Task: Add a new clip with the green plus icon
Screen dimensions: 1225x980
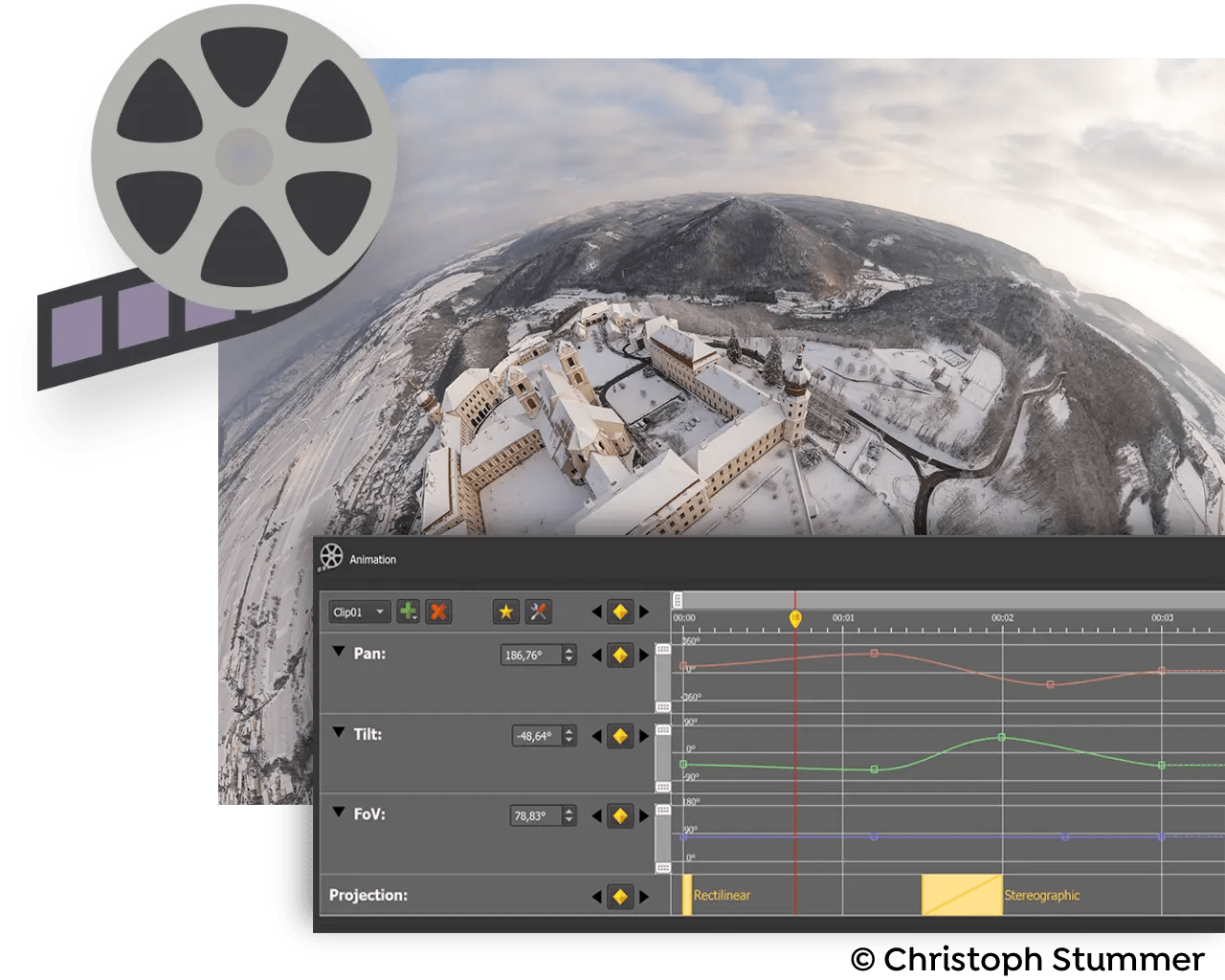Action: (x=407, y=612)
